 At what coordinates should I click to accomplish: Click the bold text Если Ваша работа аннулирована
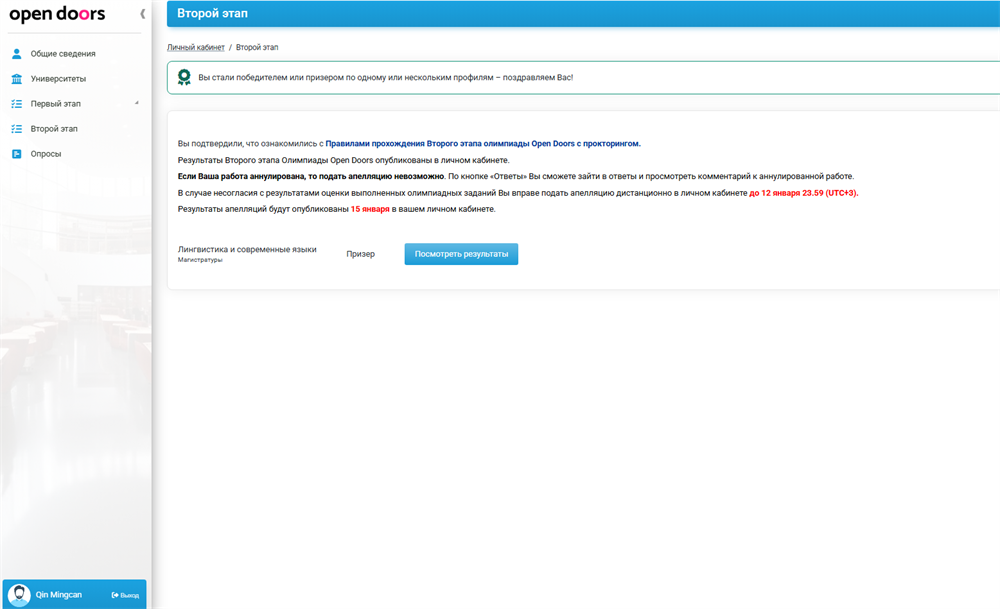pos(311,176)
